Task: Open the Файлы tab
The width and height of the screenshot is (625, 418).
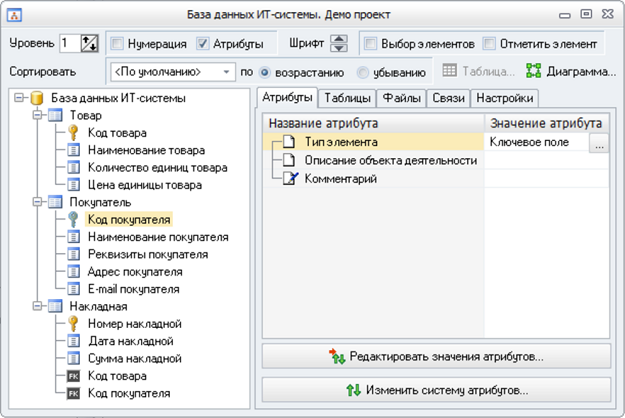Action: click(x=401, y=98)
